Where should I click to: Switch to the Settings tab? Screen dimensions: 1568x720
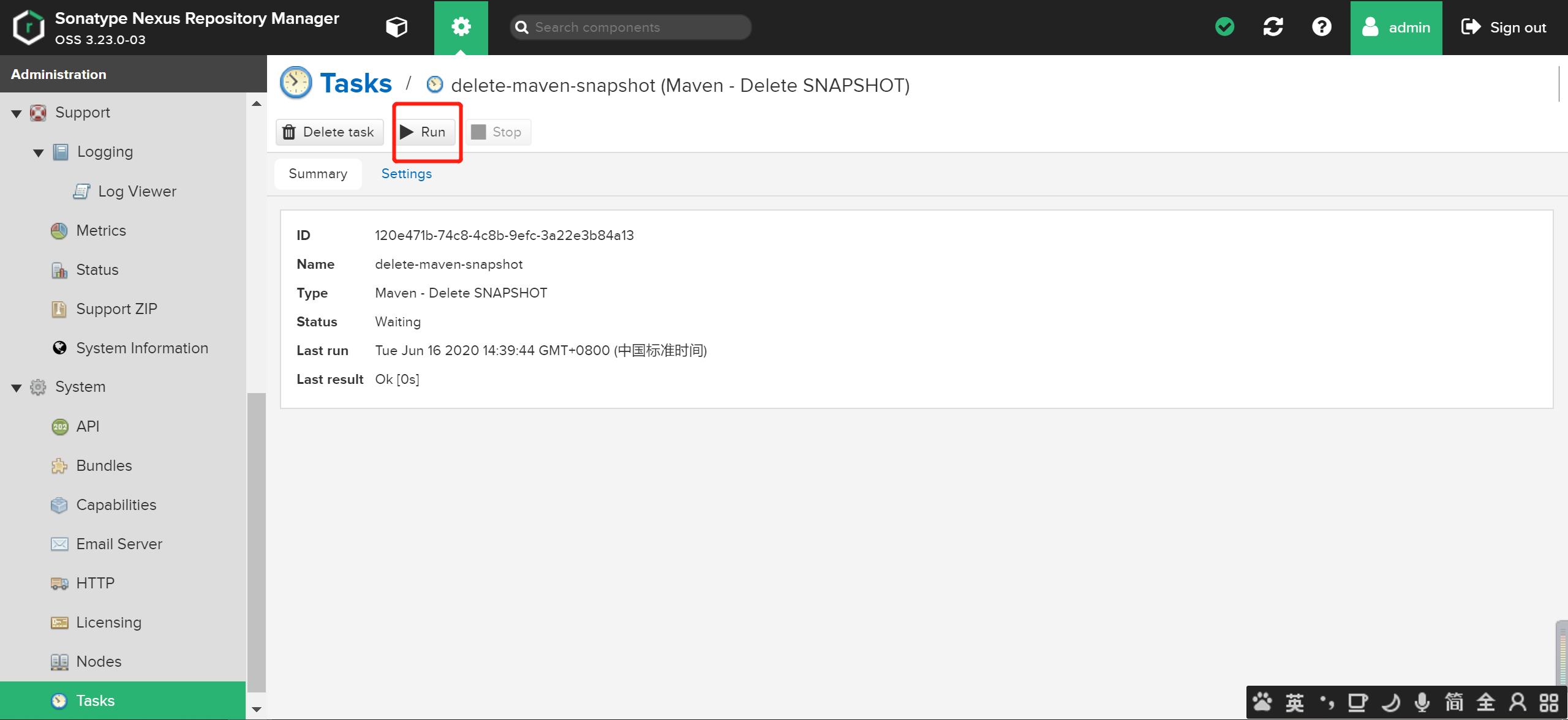pos(406,174)
